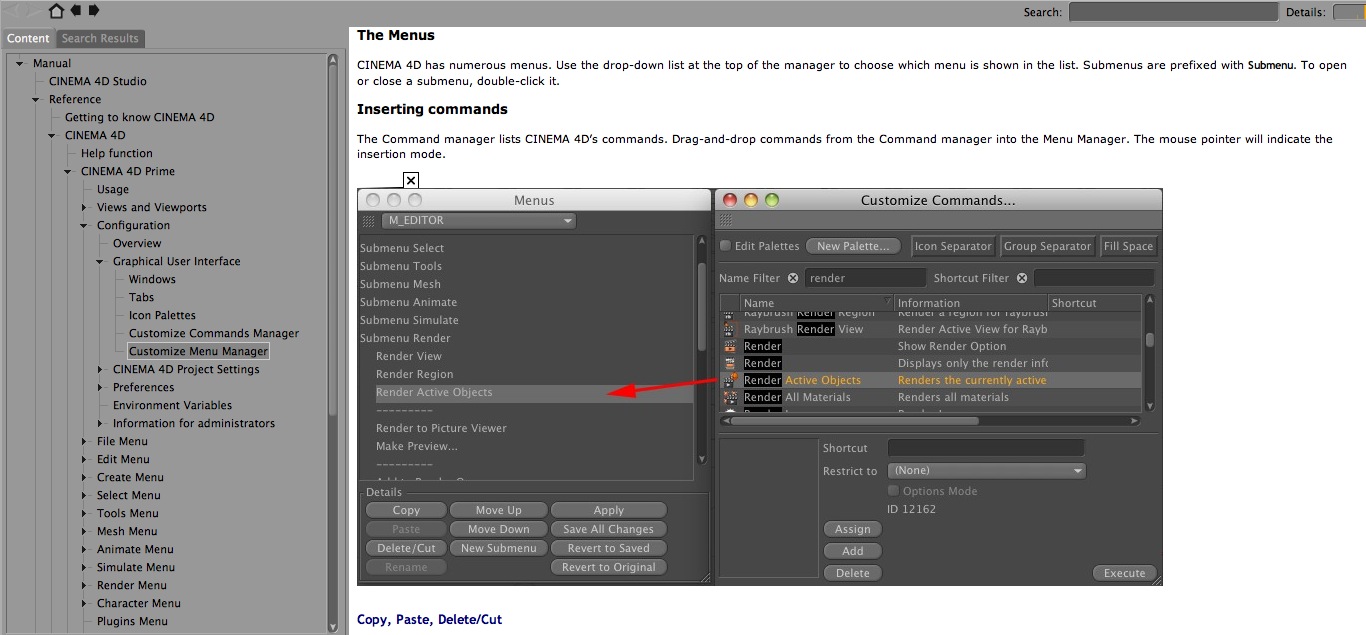
Task: Enable the Edit Palettes checkbox
Action: click(726, 246)
